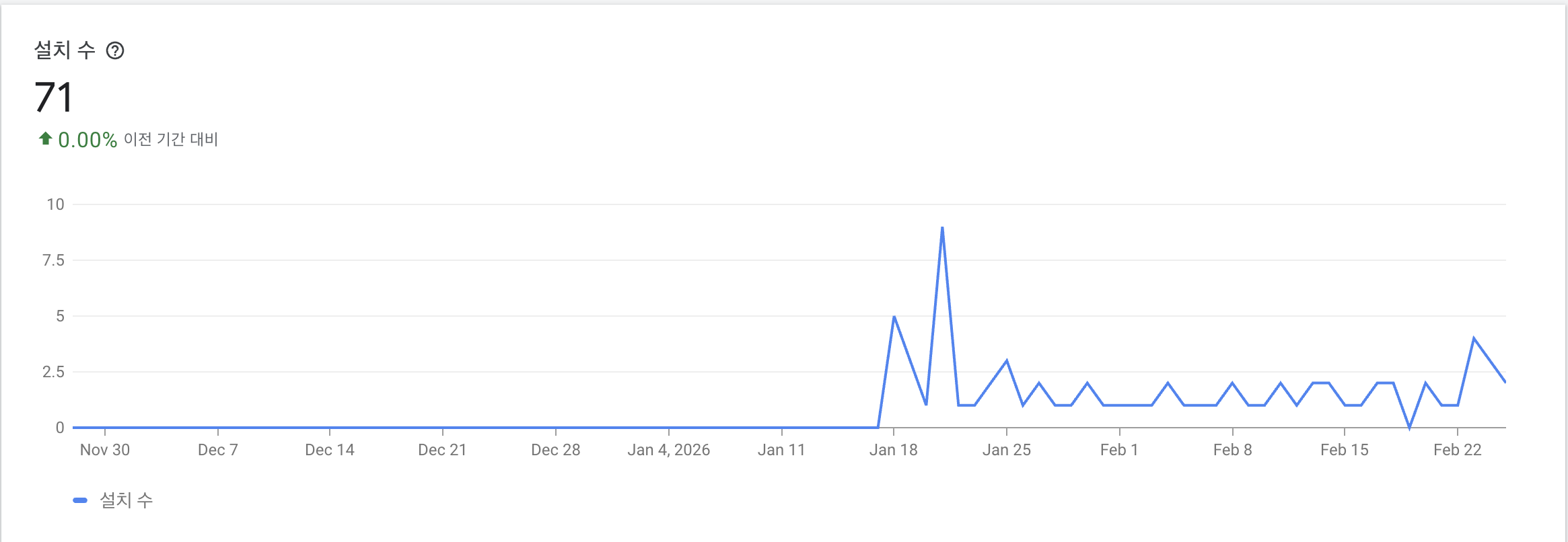Click the green up arrow trend icon
The image size is (1568, 542).
click(45, 139)
